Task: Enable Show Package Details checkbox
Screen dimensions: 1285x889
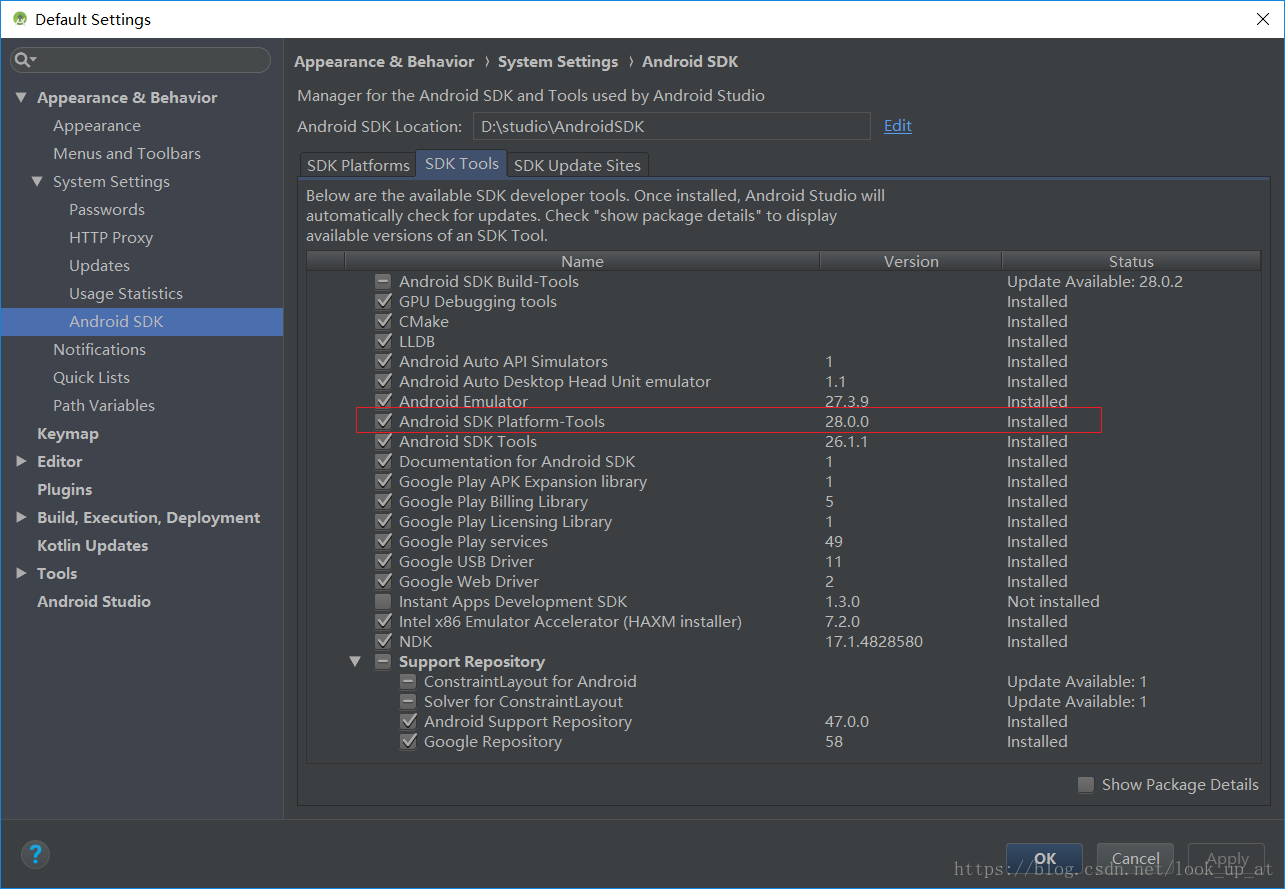Action: (1086, 785)
